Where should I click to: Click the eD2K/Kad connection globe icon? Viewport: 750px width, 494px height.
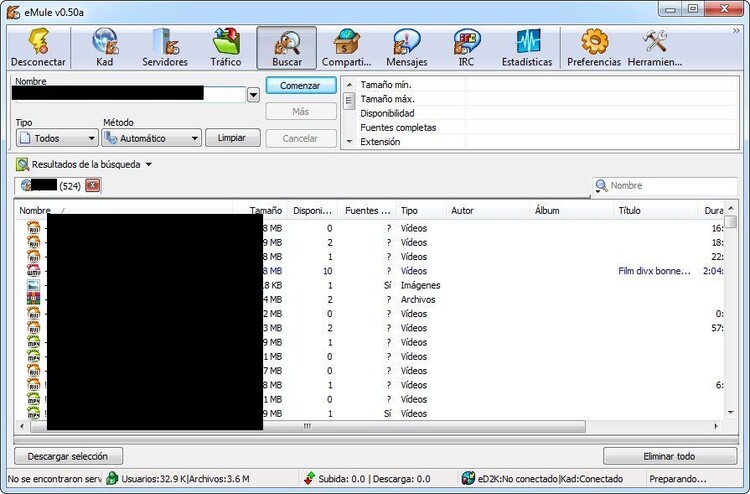tap(468, 478)
